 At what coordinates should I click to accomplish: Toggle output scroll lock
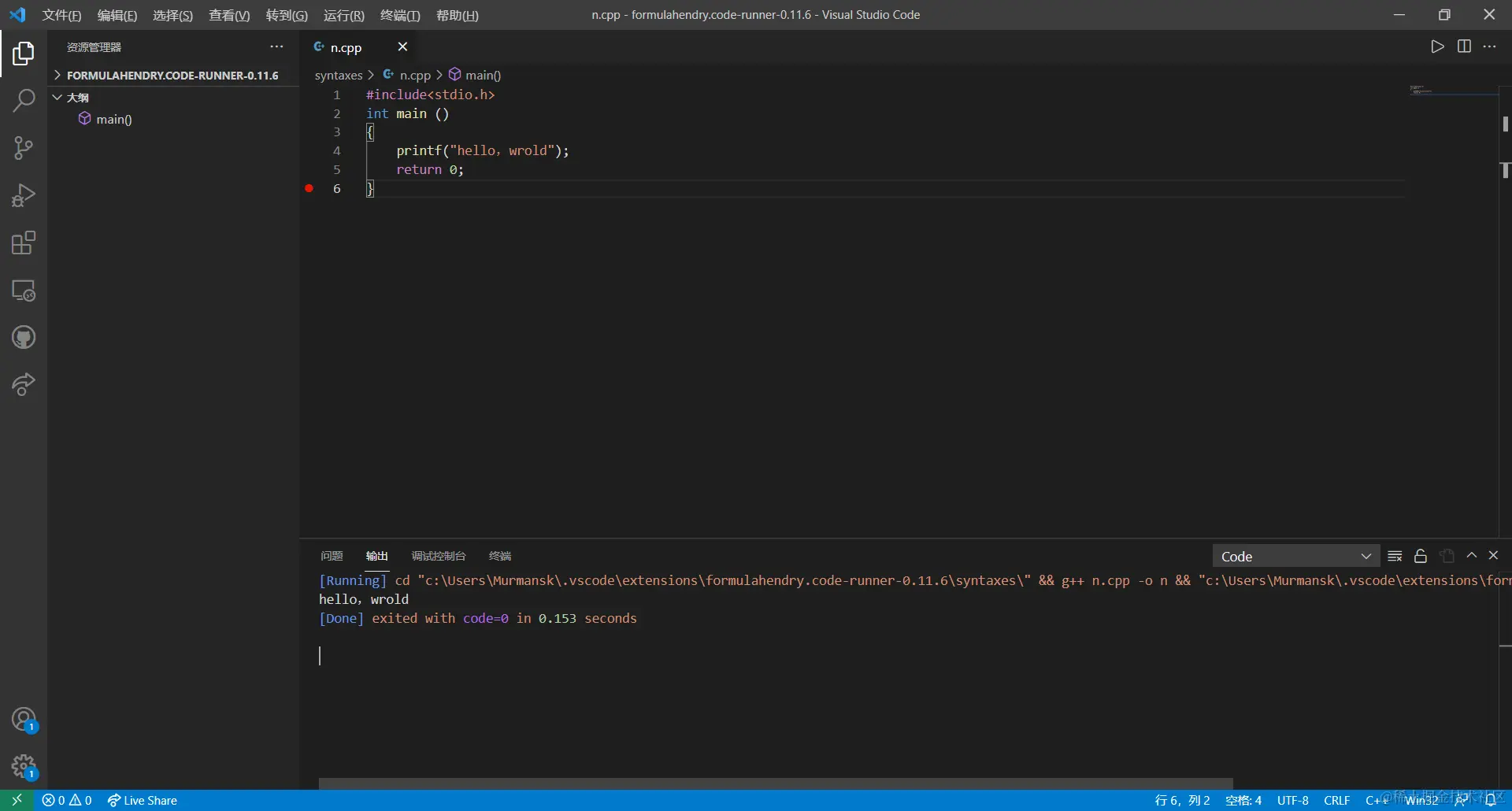[x=1421, y=556]
